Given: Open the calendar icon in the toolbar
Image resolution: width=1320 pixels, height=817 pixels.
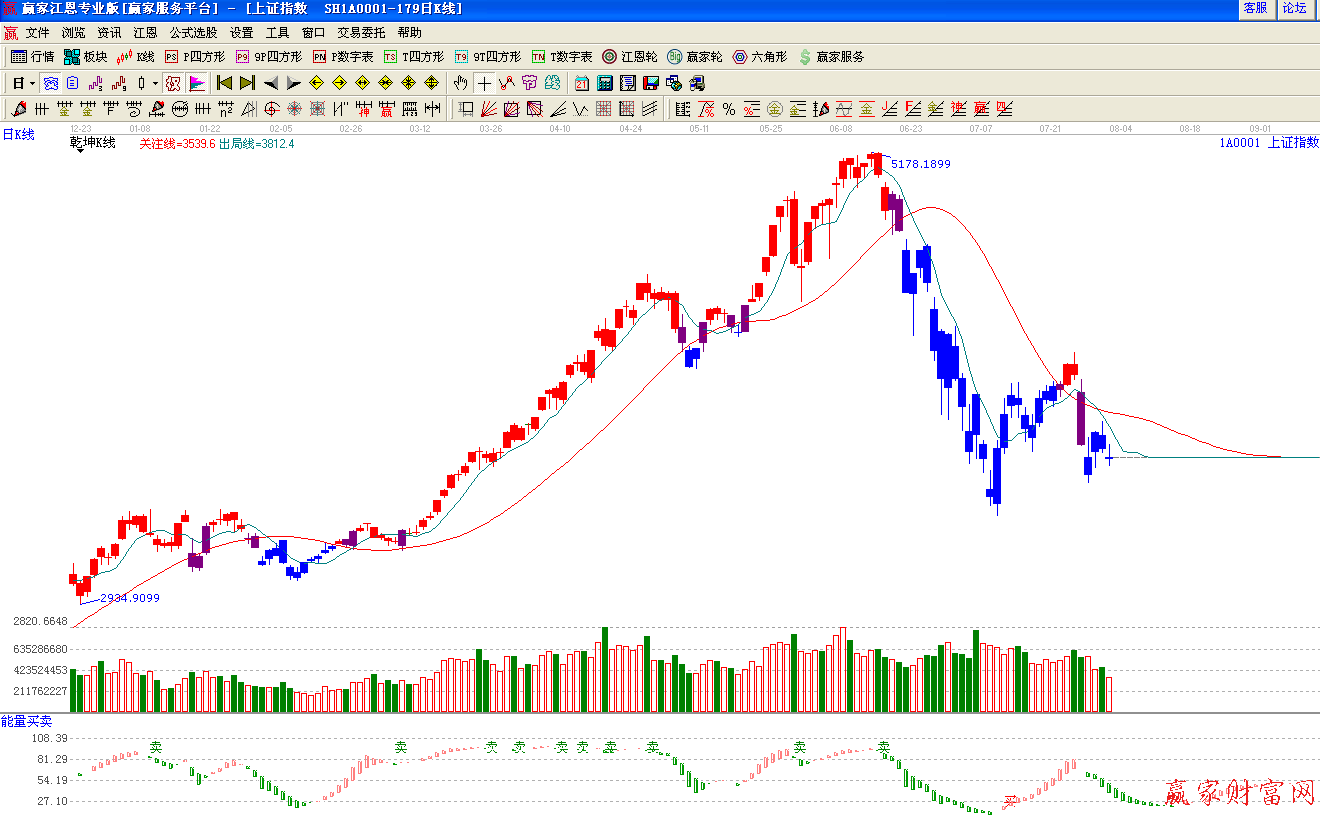Looking at the screenshot, I should point(582,83).
